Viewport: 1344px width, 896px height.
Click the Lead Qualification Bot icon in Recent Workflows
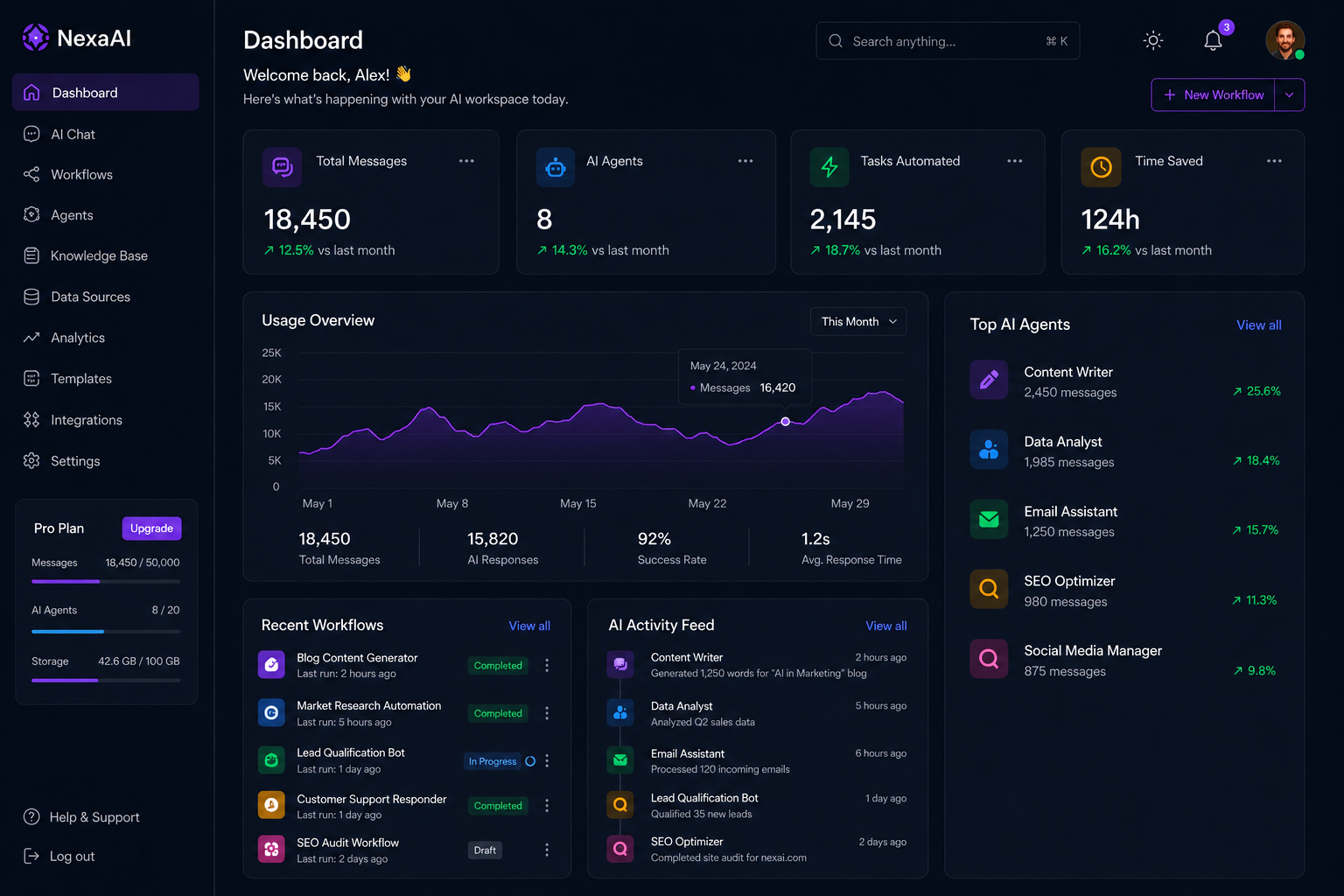(271, 759)
